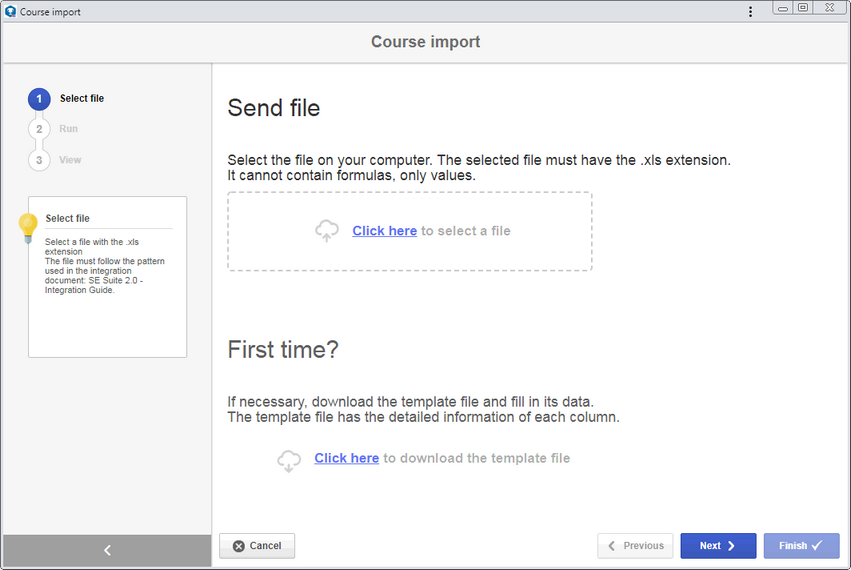Click the cloud download template icon
The height and width of the screenshot is (570, 851).
[x=289, y=460]
